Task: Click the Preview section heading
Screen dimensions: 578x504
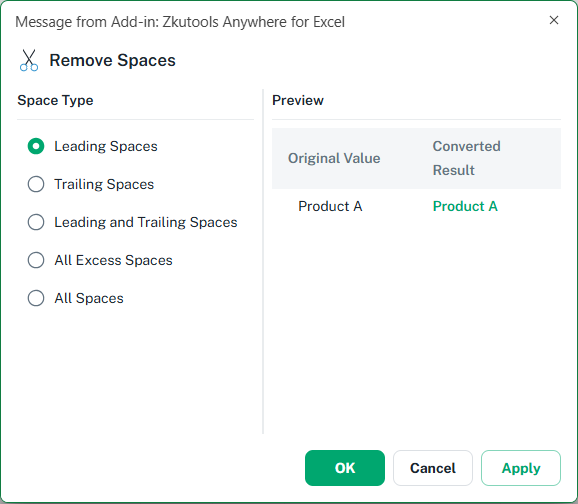Action: coord(298,100)
